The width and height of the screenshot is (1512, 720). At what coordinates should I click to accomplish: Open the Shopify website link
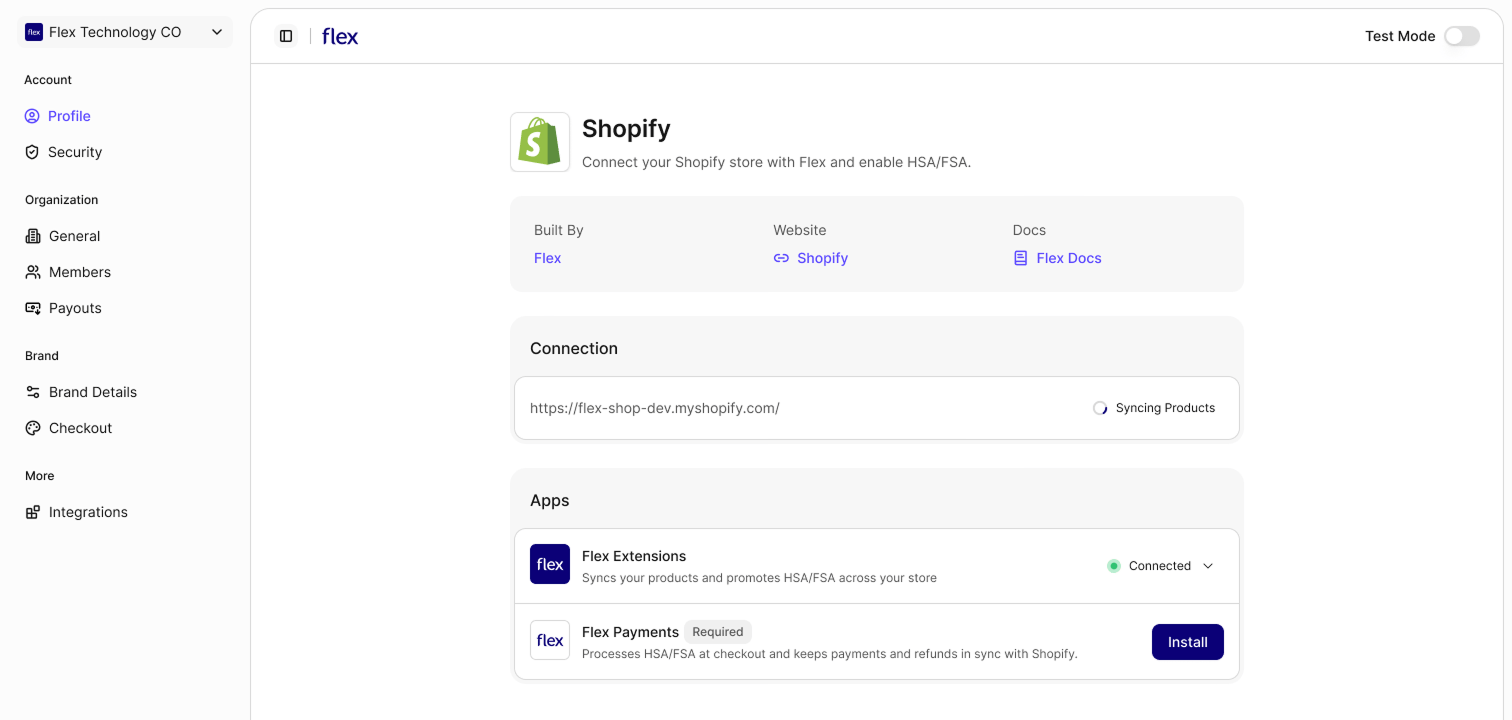click(822, 258)
